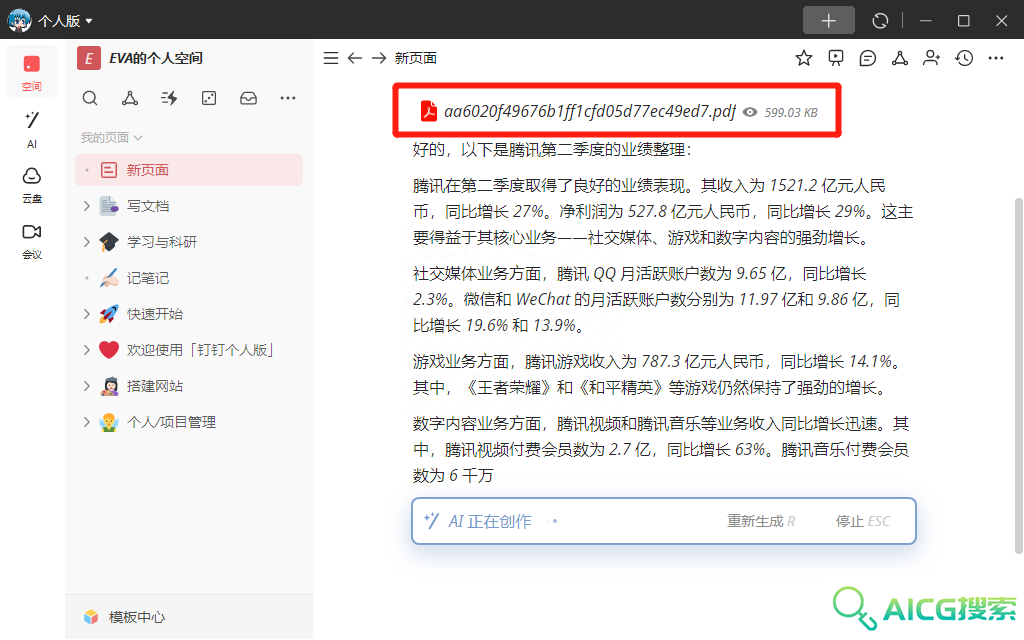Image resolution: width=1024 pixels, height=640 pixels.
Task: Go forward with the right arrow
Action: click(x=379, y=58)
